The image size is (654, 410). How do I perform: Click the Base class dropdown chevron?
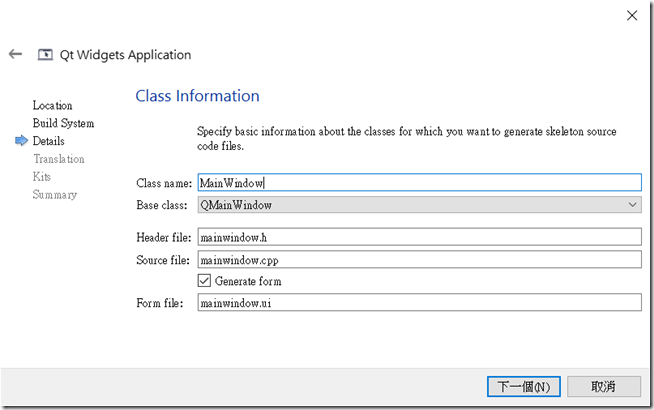[632, 205]
